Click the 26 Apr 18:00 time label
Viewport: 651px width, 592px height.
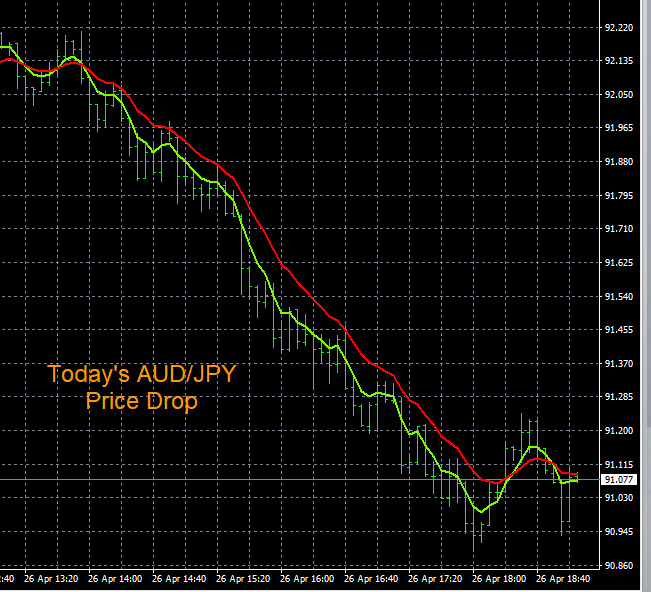coord(499,578)
